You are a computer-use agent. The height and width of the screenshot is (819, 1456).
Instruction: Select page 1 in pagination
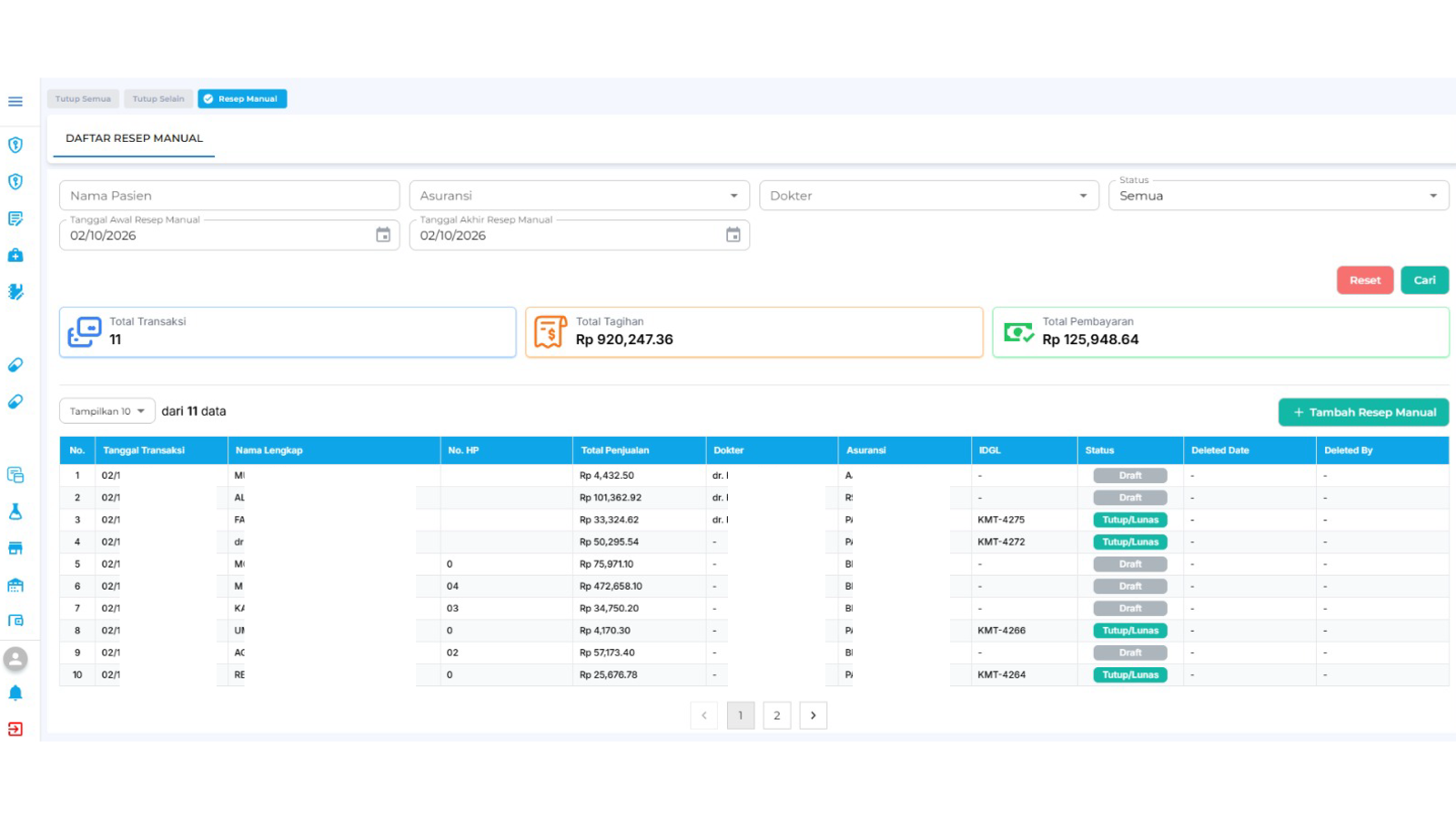(x=741, y=715)
